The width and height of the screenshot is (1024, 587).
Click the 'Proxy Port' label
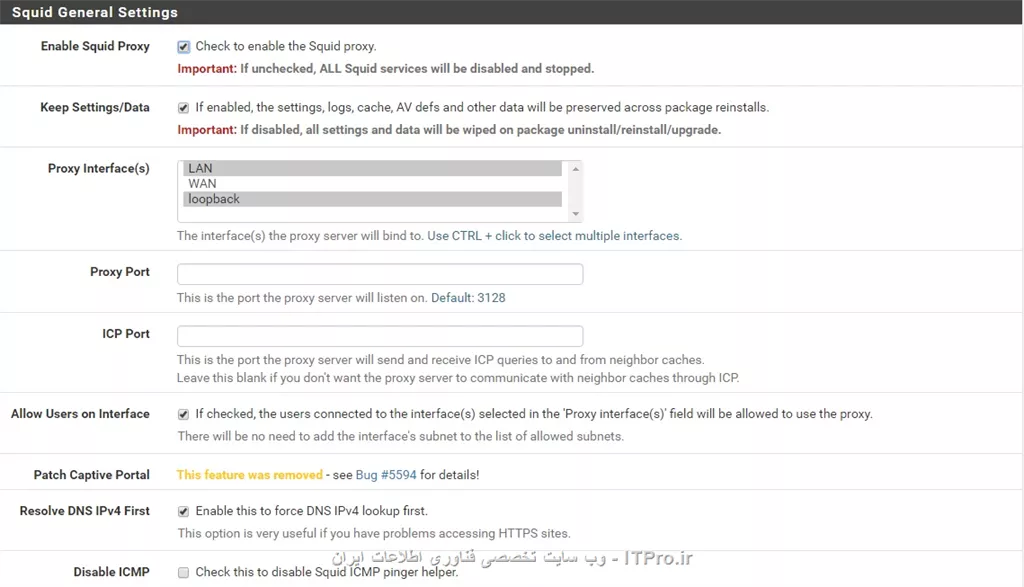point(120,272)
